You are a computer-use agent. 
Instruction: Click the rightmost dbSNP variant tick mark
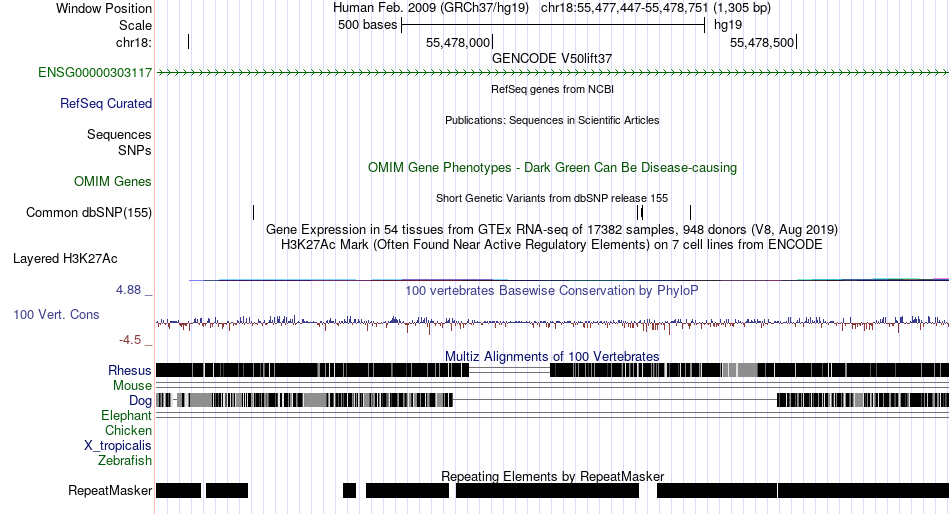tap(690, 213)
